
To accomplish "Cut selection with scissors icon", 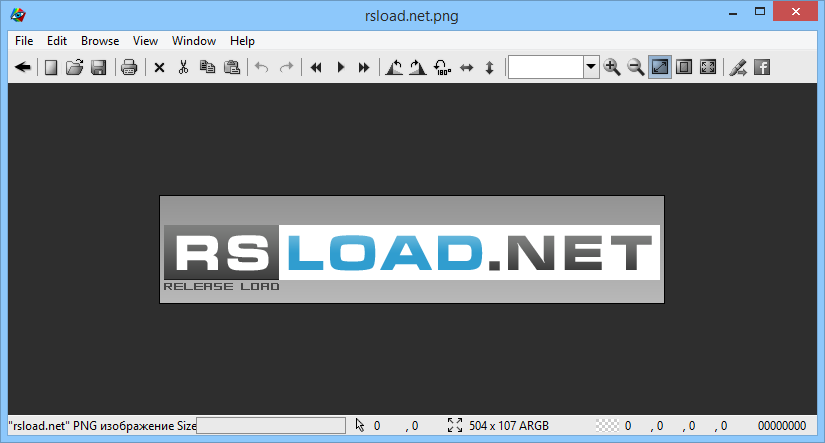I will pos(183,67).
